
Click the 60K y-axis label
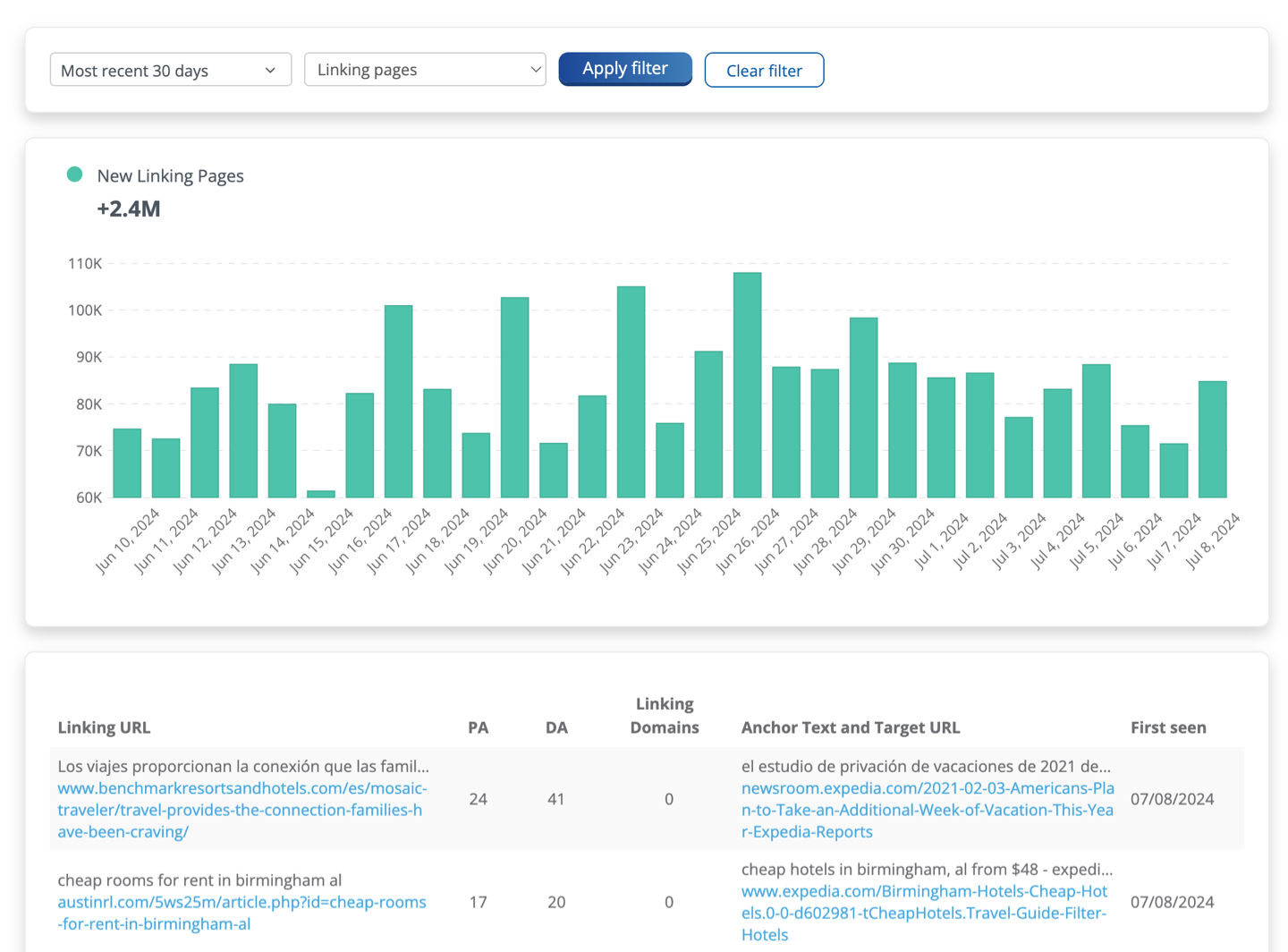[89, 497]
